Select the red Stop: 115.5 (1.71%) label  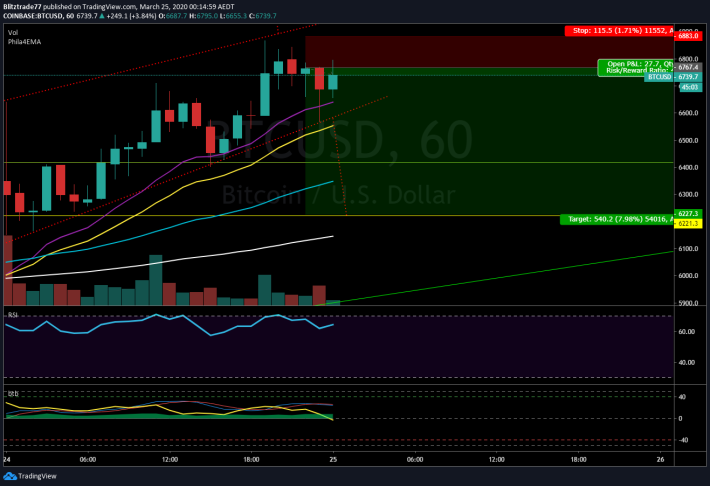point(619,31)
